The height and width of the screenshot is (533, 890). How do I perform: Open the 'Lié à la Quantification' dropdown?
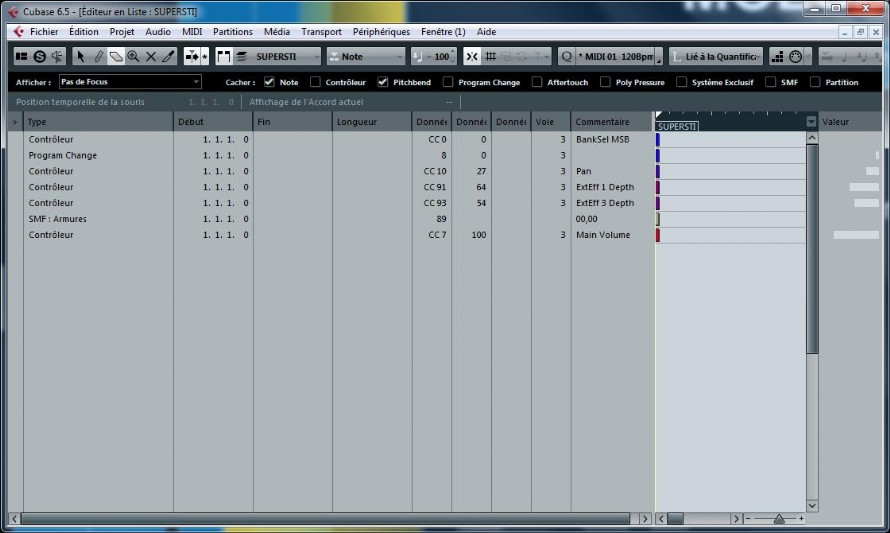click(716, 56)
